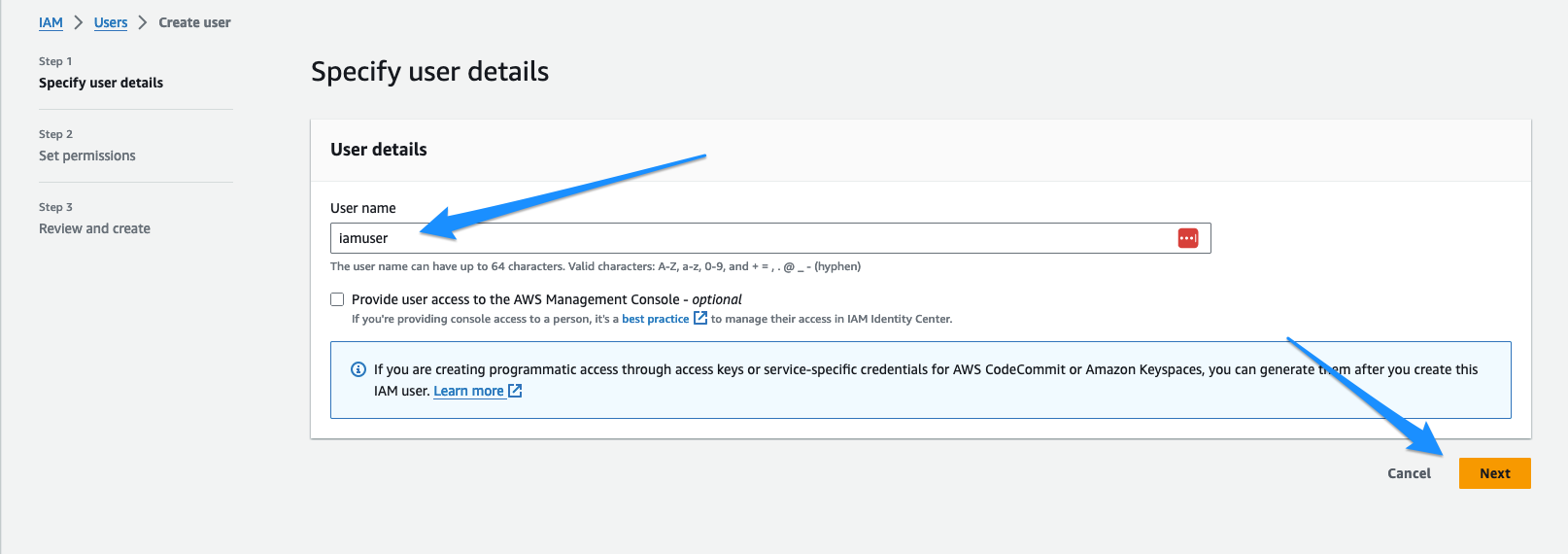Open the IAM breadcrumb link
The image size is (1568, 554).
[x=51, y=22]
